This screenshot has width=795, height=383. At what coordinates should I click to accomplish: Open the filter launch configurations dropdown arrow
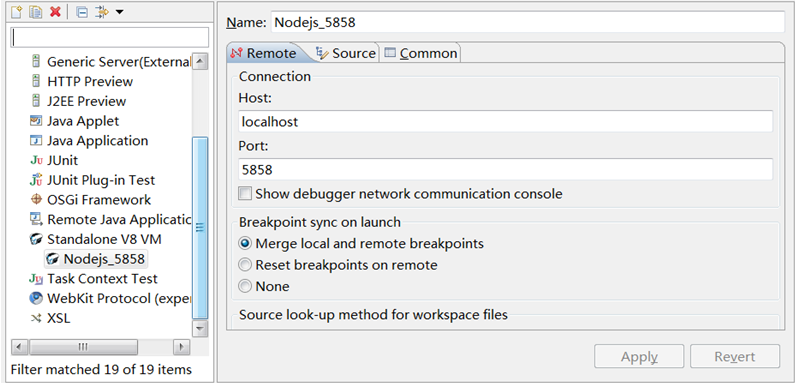(119, 12)
